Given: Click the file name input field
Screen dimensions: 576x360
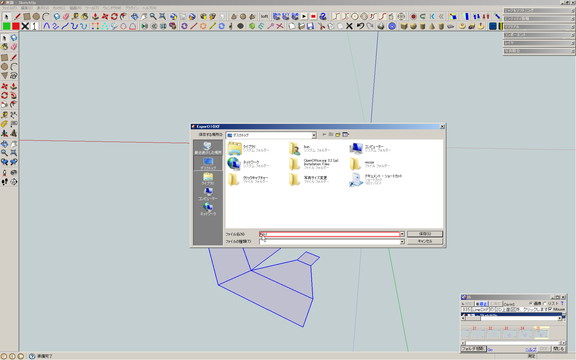Looking at the screenshot, I should point(330,234).
